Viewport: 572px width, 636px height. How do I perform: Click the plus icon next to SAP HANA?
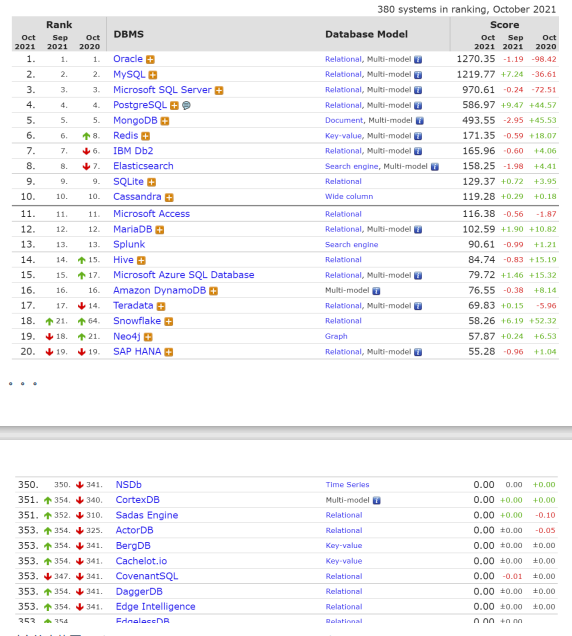(x=169, y=352)
